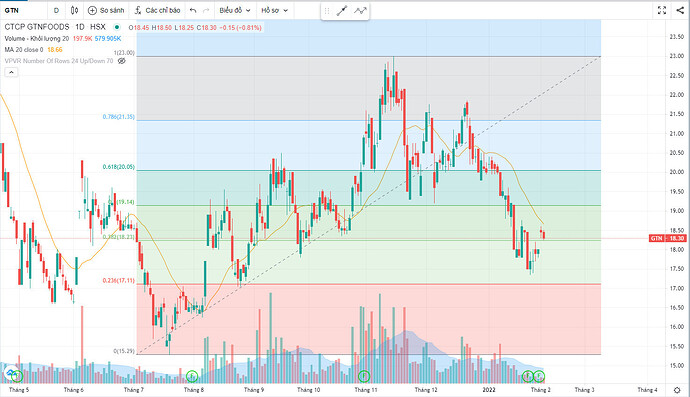Click the 2022 time axis label
This screenshot has width=690, height=397.
tap(489, 390)
